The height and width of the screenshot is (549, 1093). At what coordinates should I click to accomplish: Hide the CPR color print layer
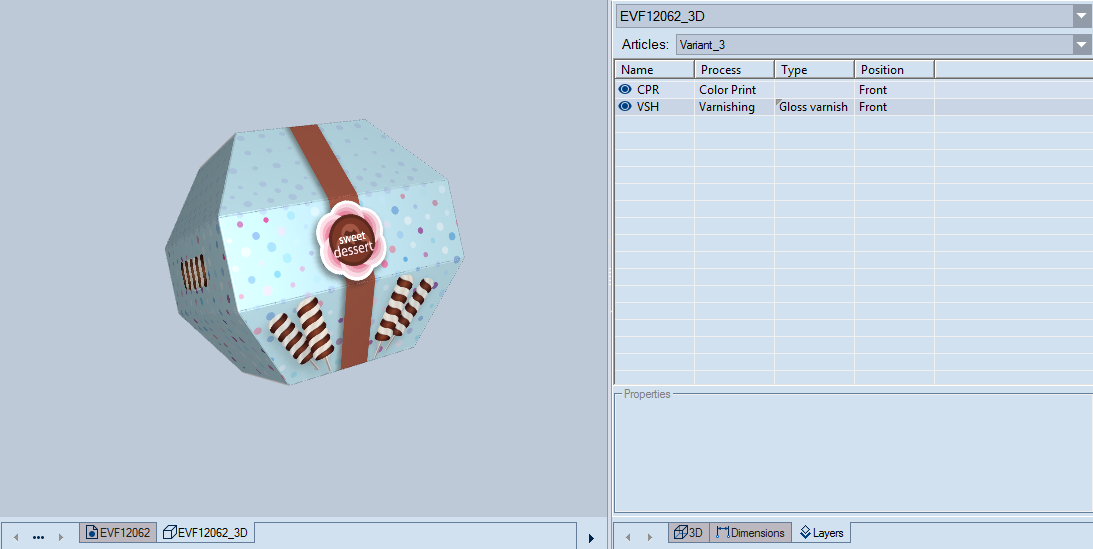click(x=625, y=90)
